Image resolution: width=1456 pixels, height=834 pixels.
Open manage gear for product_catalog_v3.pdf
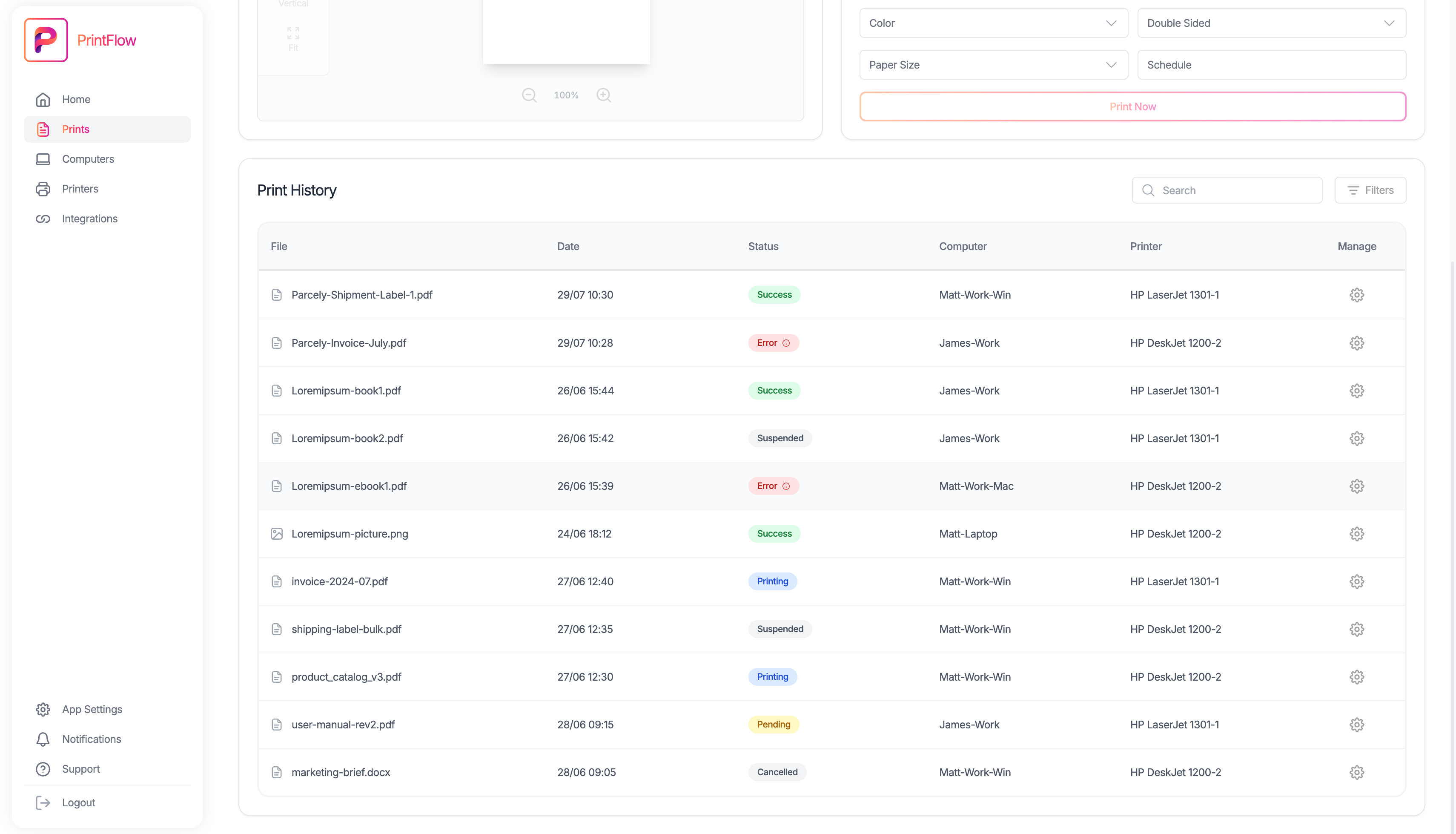click(x=1356, y=677)
